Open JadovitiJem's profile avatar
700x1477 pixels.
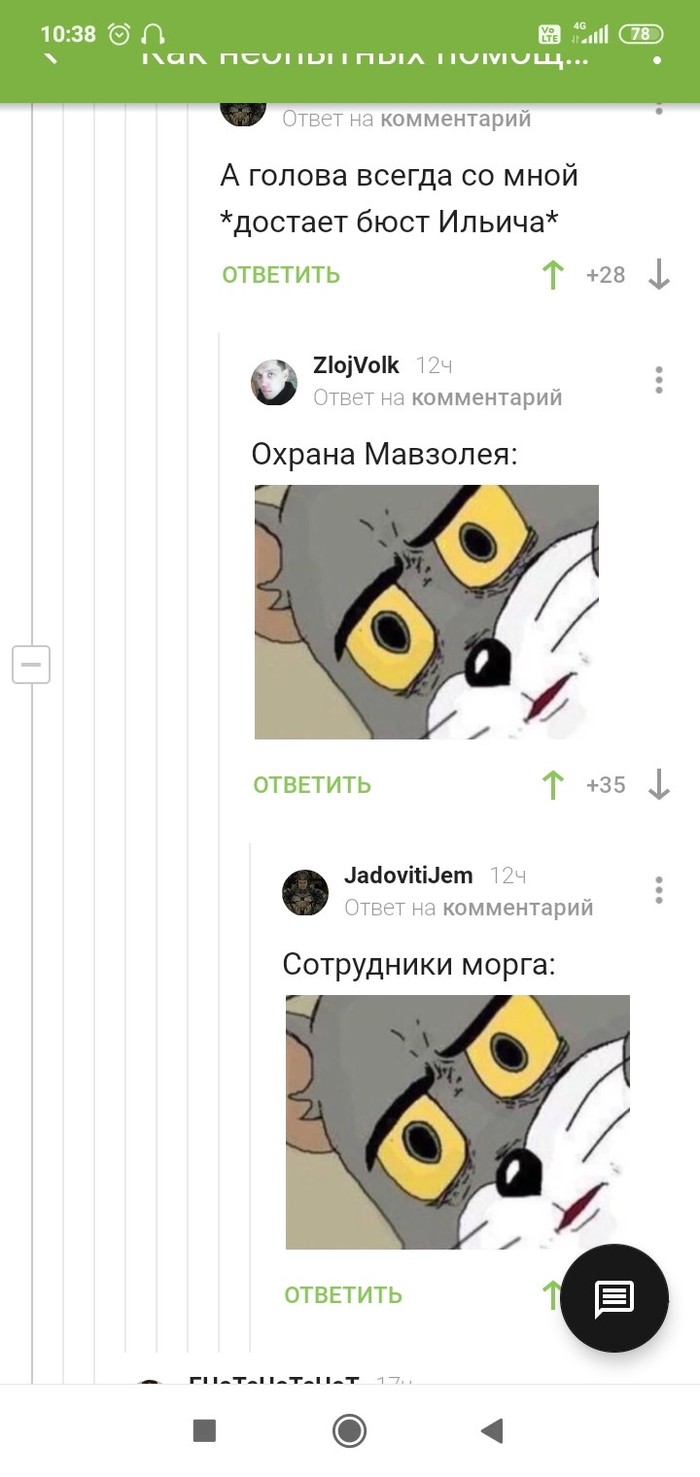pos(305,892)
